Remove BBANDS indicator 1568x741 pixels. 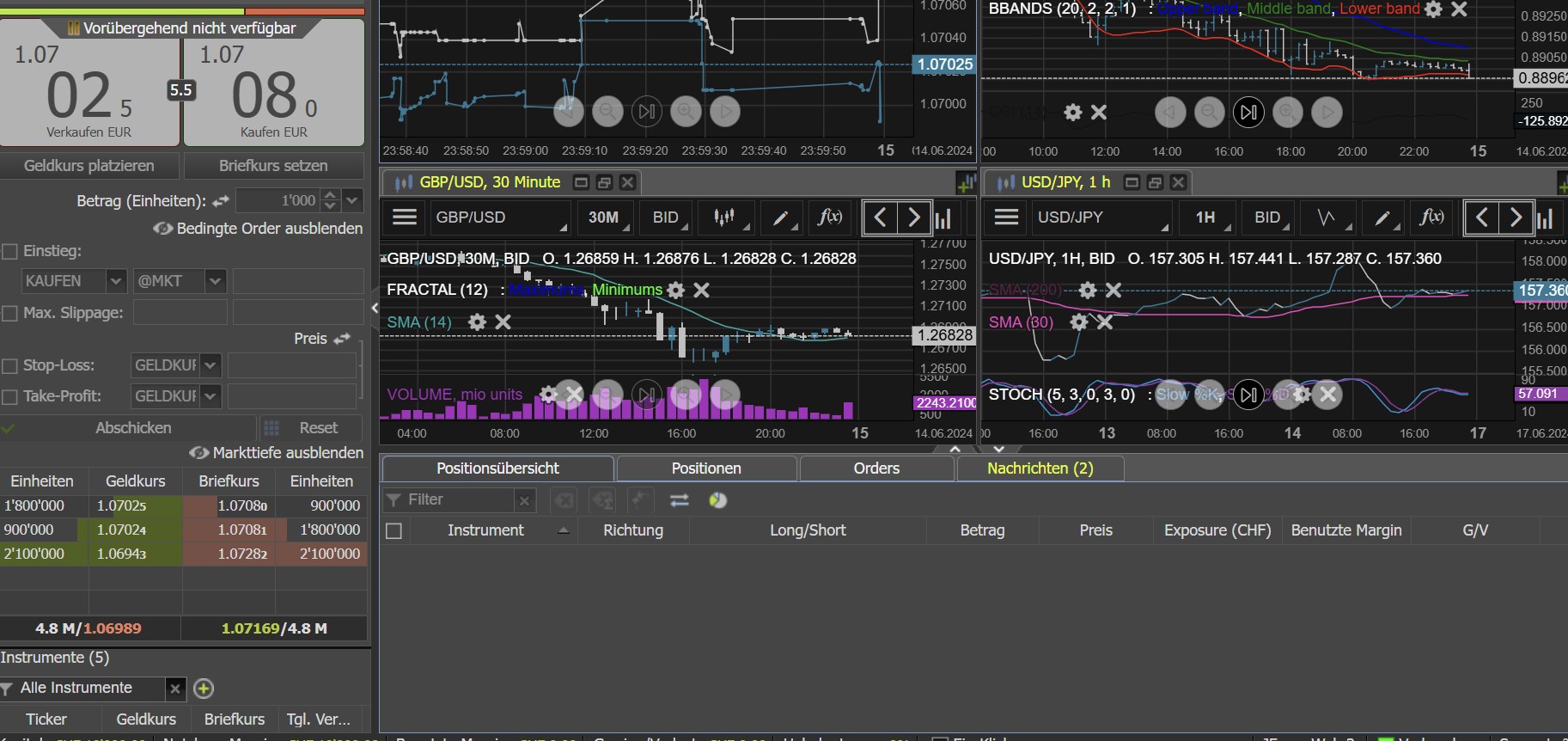click(1459, 9)
